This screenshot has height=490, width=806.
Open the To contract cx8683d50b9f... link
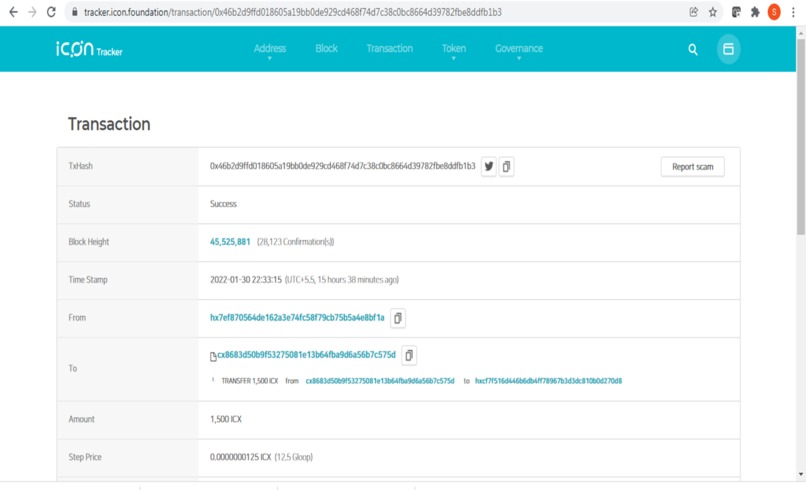(x=306, y=355)
